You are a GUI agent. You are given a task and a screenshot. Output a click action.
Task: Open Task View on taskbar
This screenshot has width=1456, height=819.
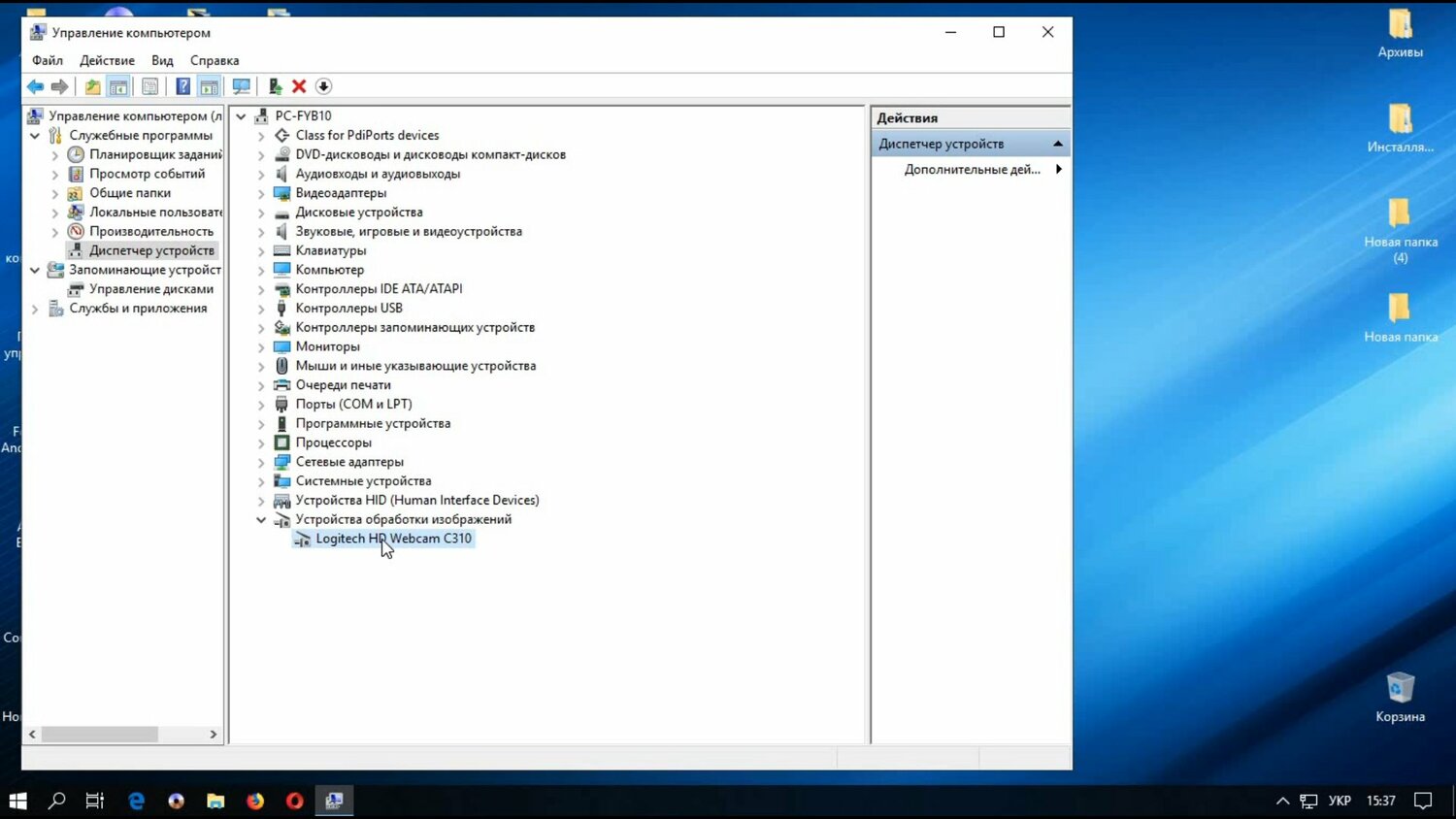tap(94, 801)
